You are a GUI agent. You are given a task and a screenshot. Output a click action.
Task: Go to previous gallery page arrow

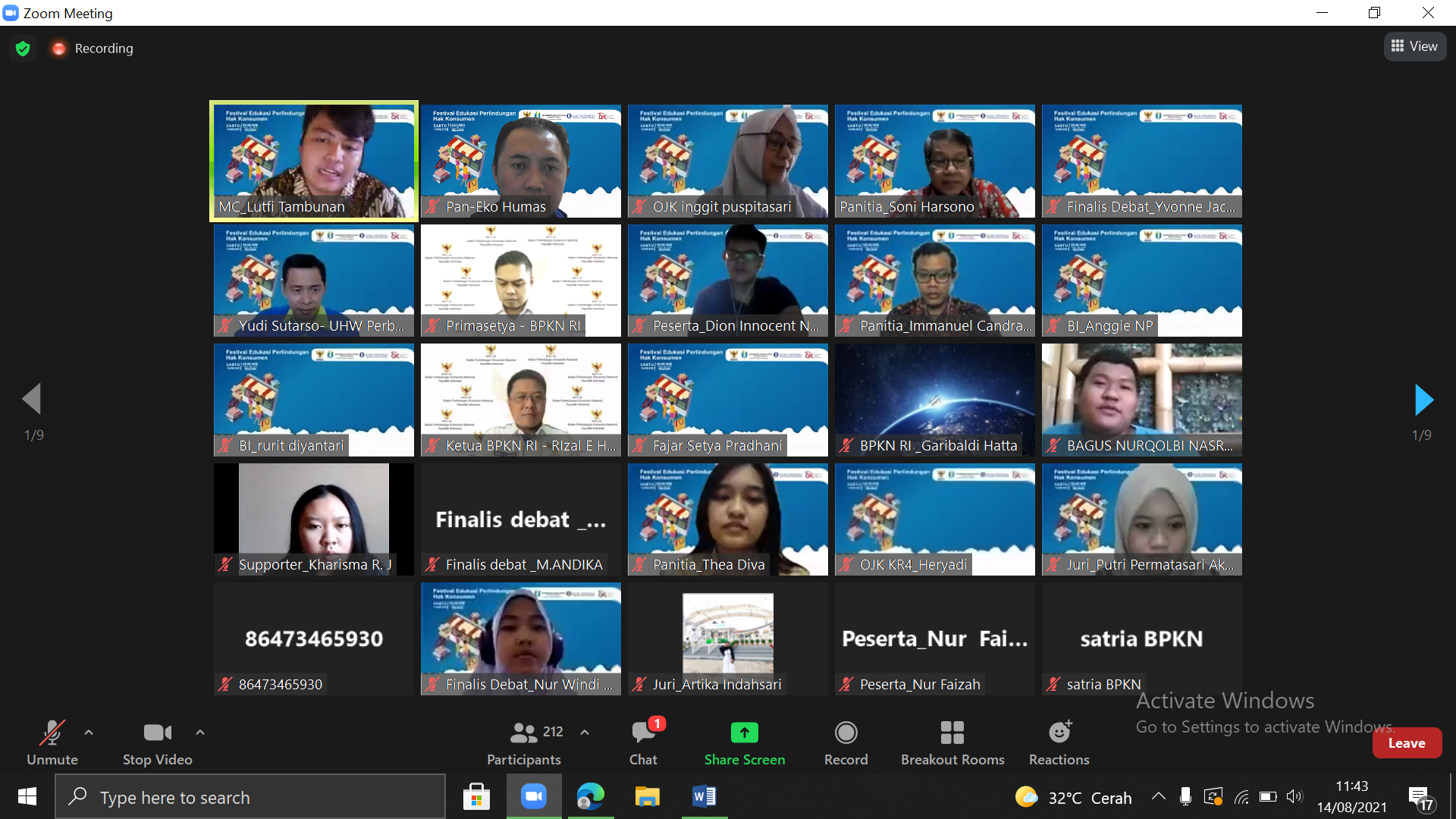click(32, 399)
